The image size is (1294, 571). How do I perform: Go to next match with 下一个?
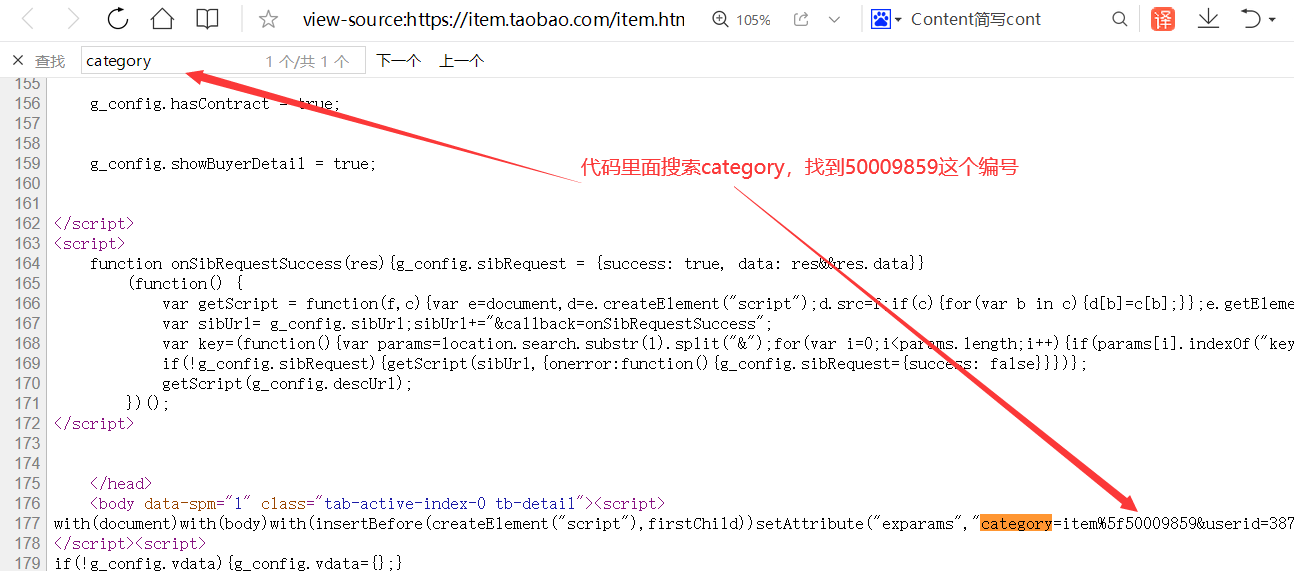pyautogui.click(x=398, y=61)
